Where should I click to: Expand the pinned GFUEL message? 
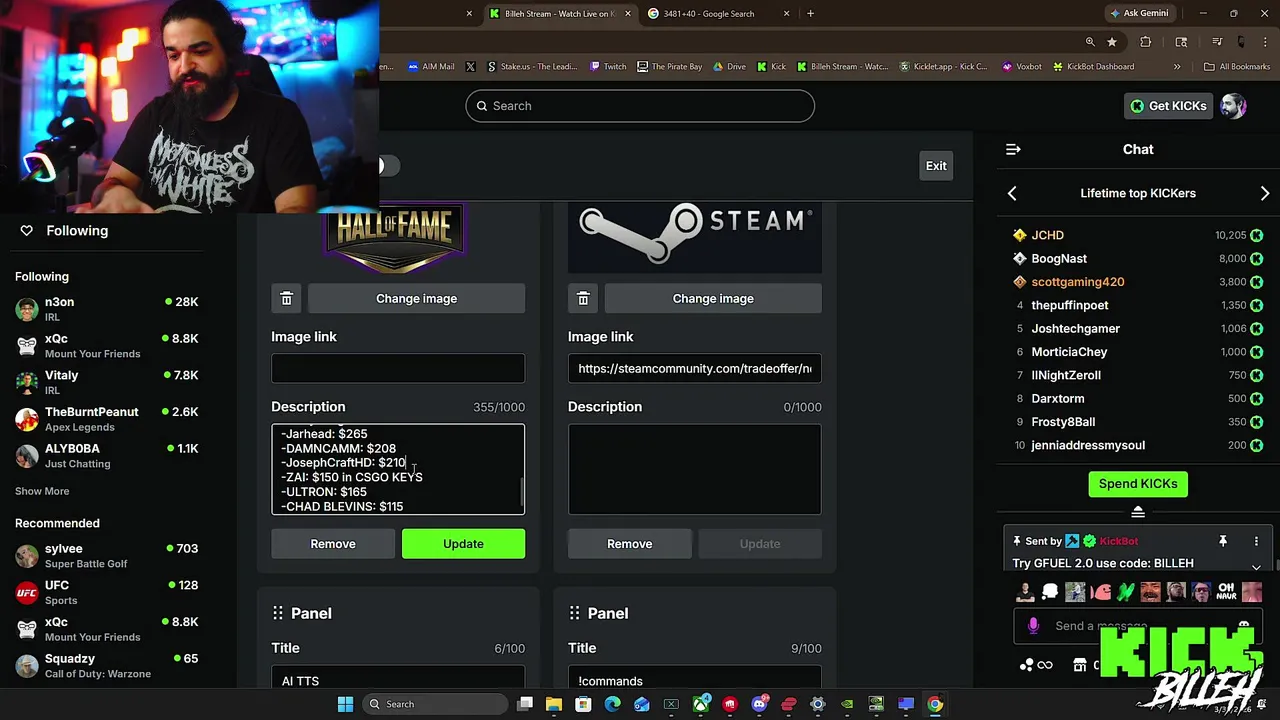(x=1256, y=566)
